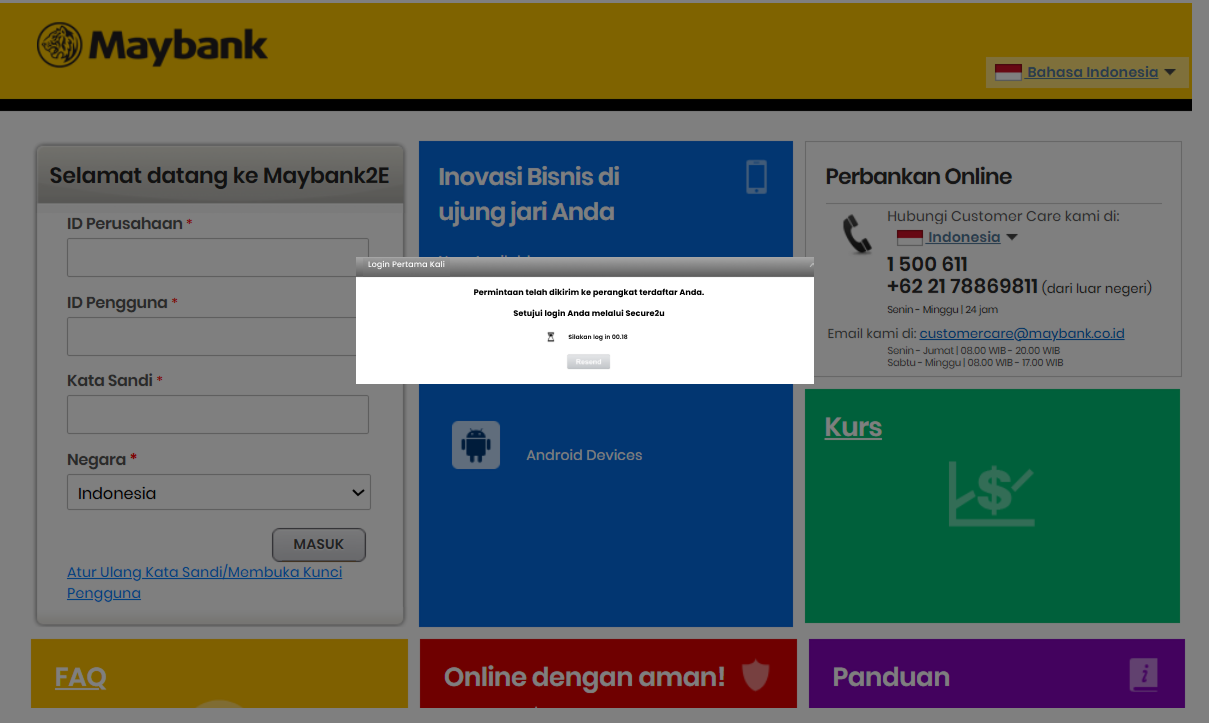Viewport: 1209px width, 723px height.
Task: Open the Indonesia country link in Customer Care
Action: tap(963, 237)
